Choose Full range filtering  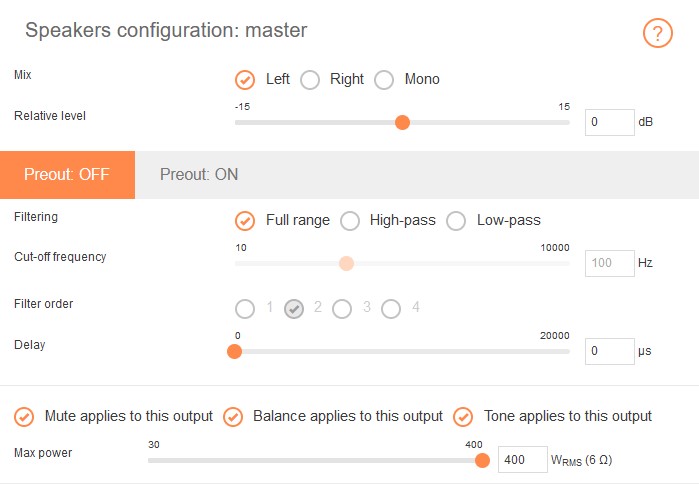pos(245,221)
